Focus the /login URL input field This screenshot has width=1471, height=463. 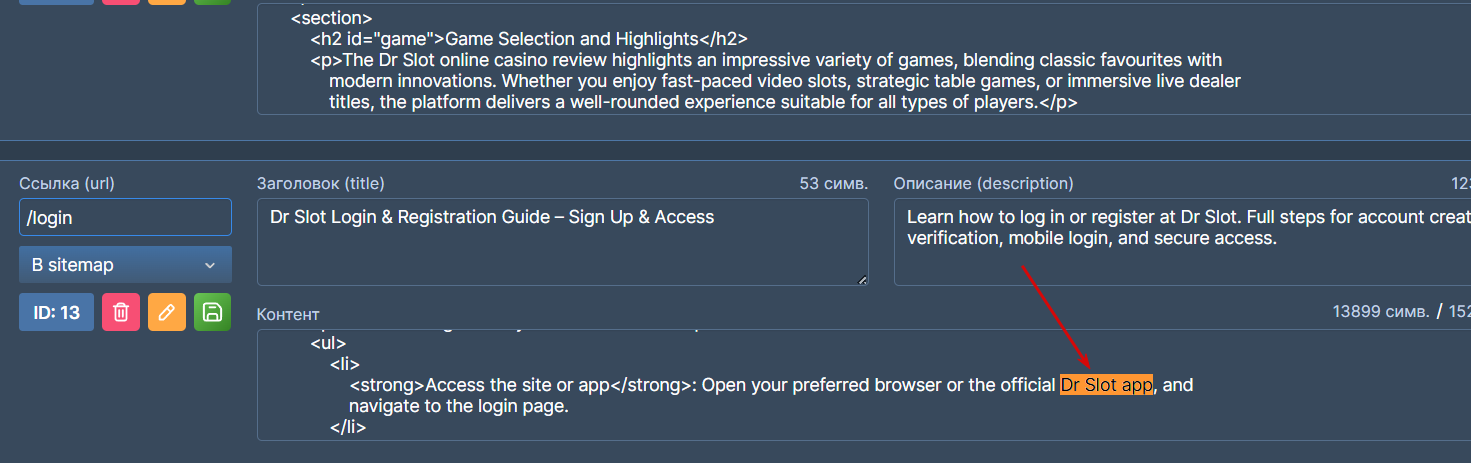pyautogui.click(x=125, y=217)
